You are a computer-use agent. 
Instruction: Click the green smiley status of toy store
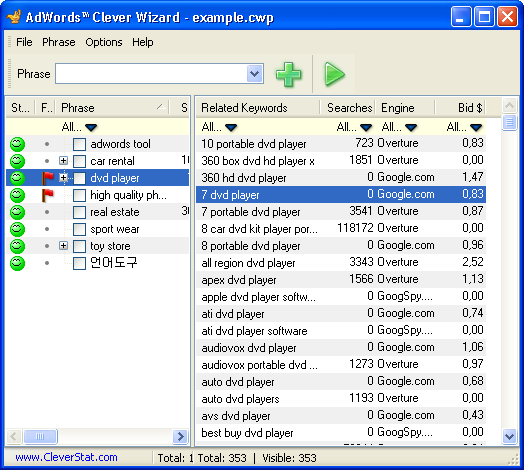[17, 246]
